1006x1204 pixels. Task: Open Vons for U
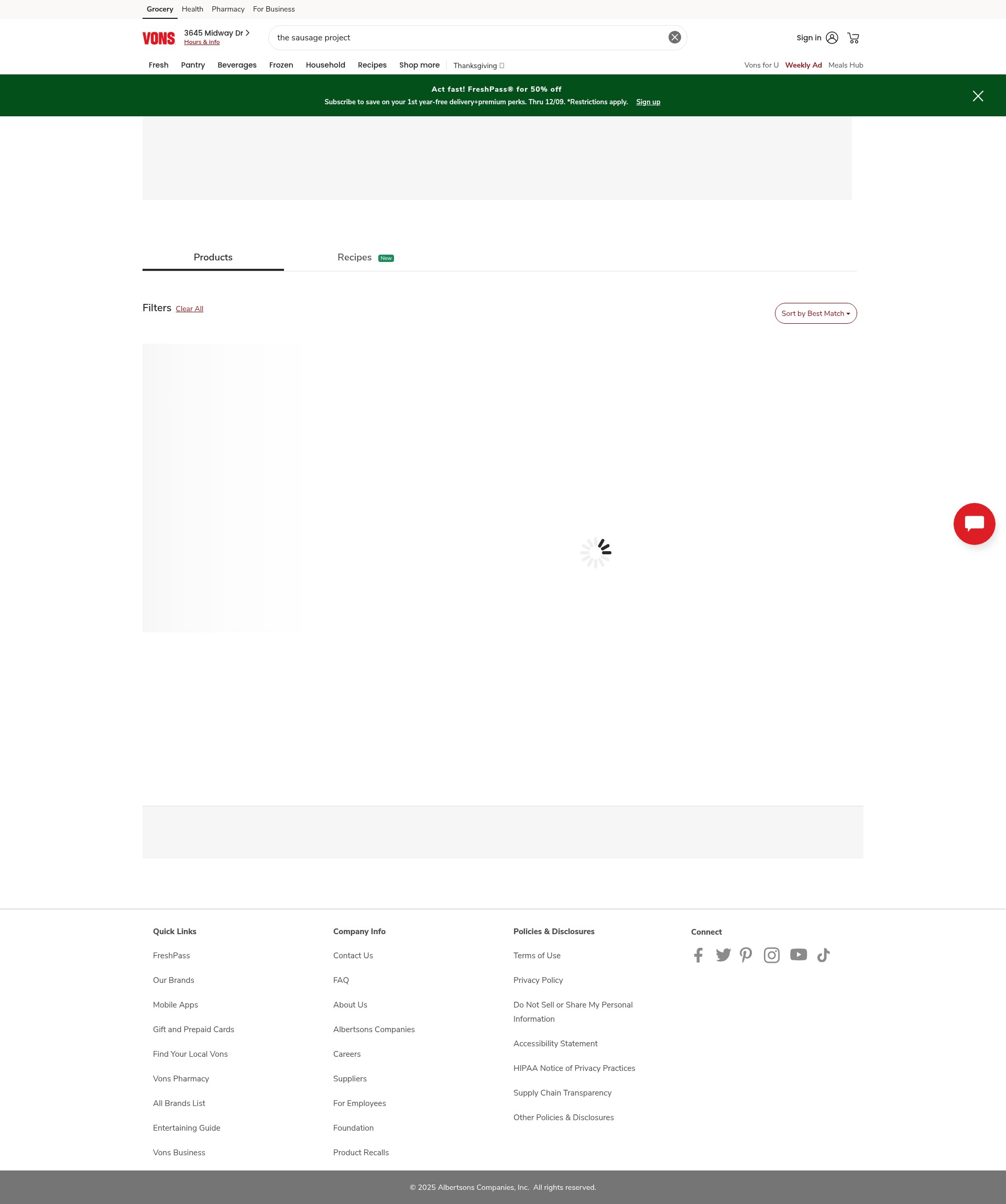point(761,65)
